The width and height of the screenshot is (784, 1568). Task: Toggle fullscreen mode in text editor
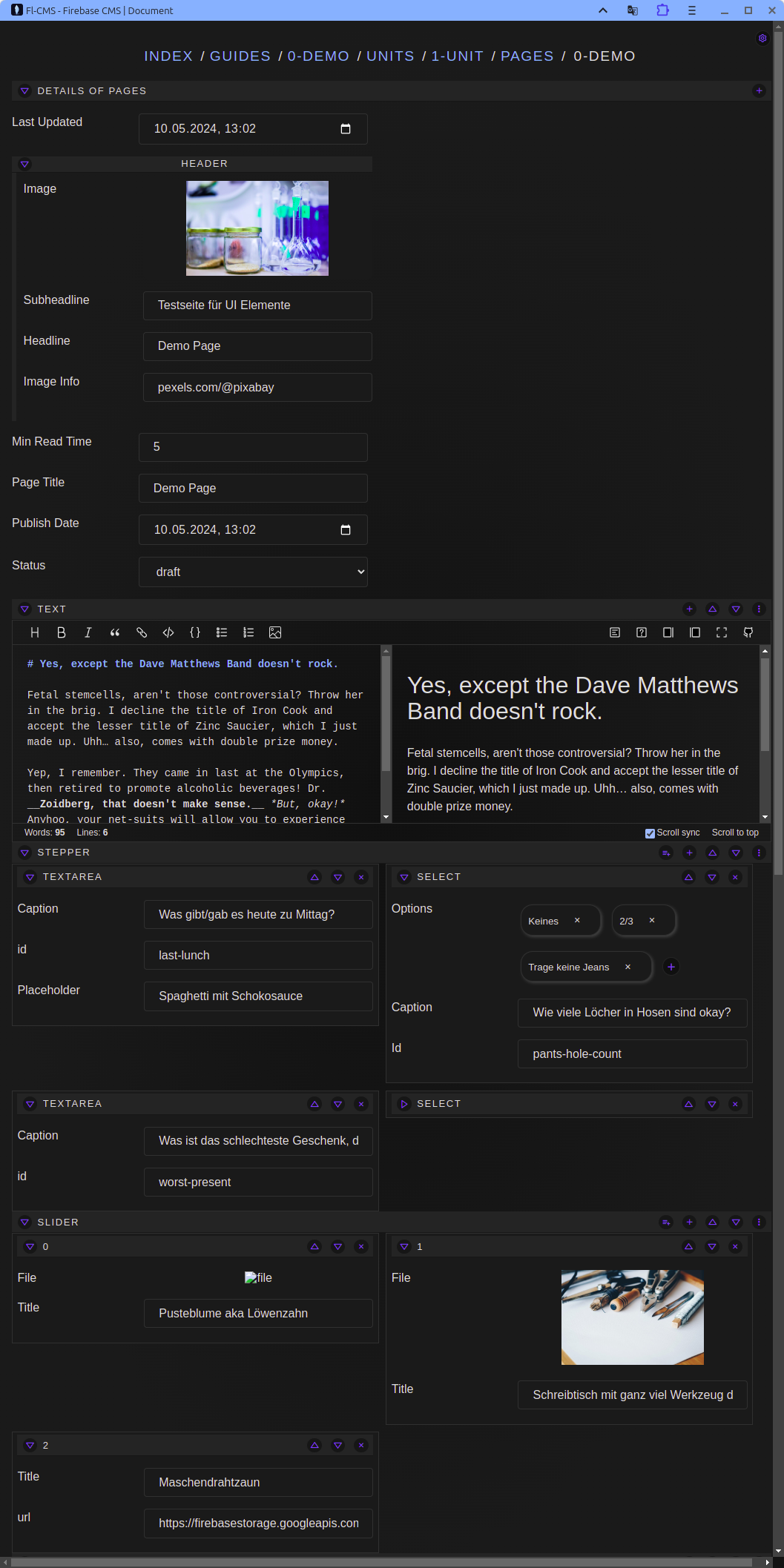722,632
